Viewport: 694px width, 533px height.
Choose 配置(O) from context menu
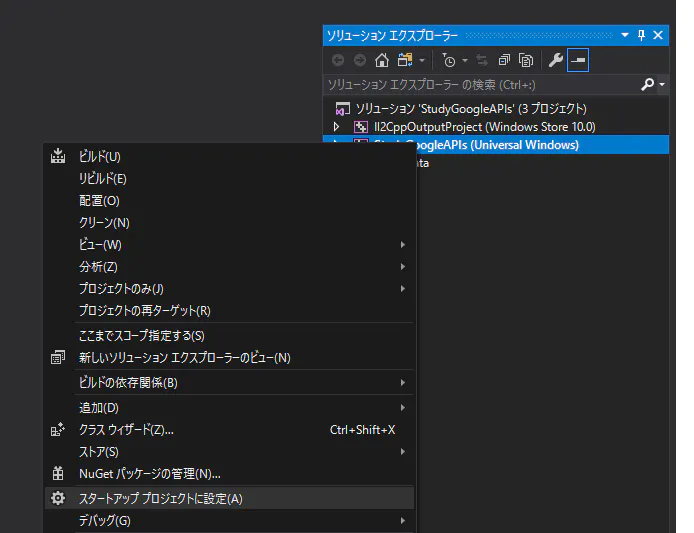click(x=229, y=201)
